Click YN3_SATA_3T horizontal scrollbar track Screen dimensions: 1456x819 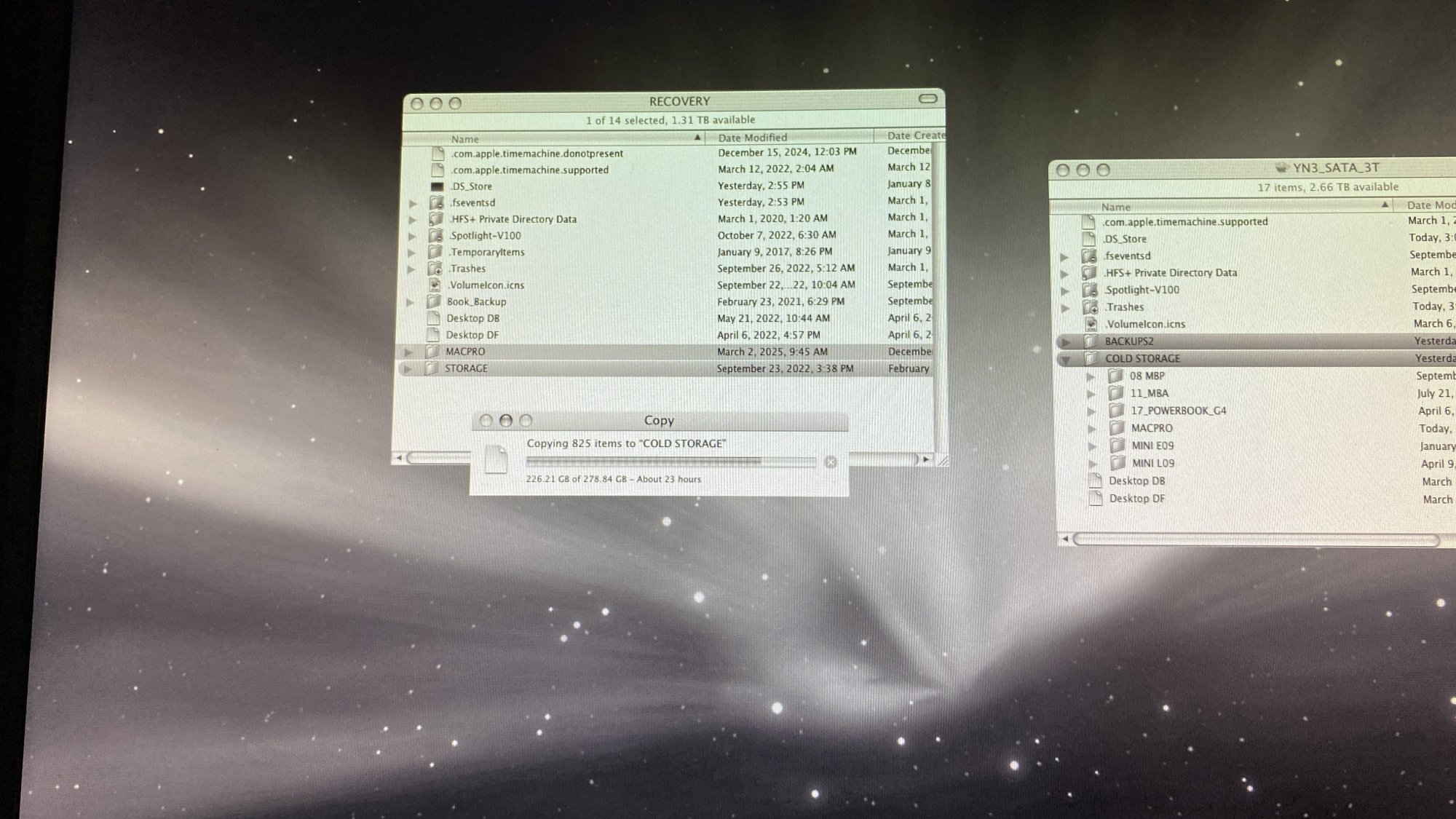pyautogui.click(x=1256, y=539)
